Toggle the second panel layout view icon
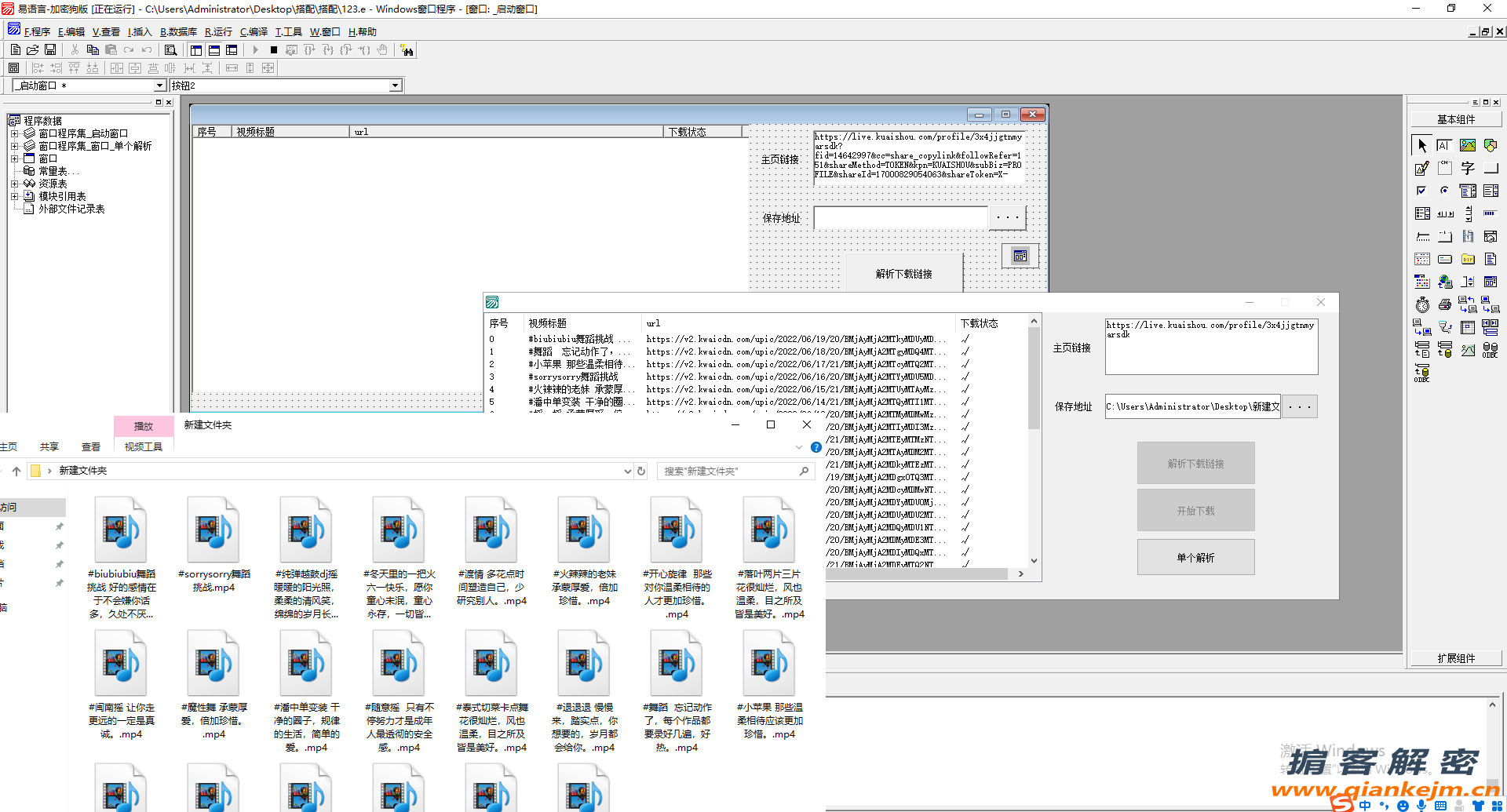Screen dimensions: 1507x812 tap(214, 49)
